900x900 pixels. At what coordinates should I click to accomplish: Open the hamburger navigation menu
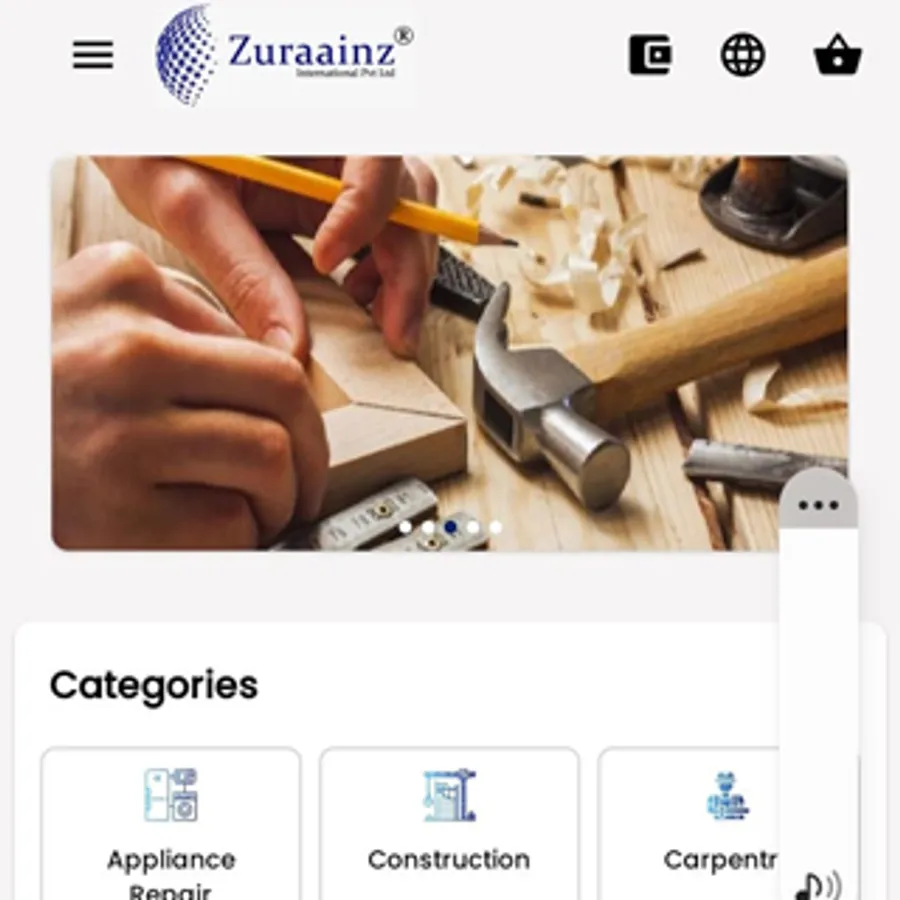pyautogui.click(x=93, y=55)
